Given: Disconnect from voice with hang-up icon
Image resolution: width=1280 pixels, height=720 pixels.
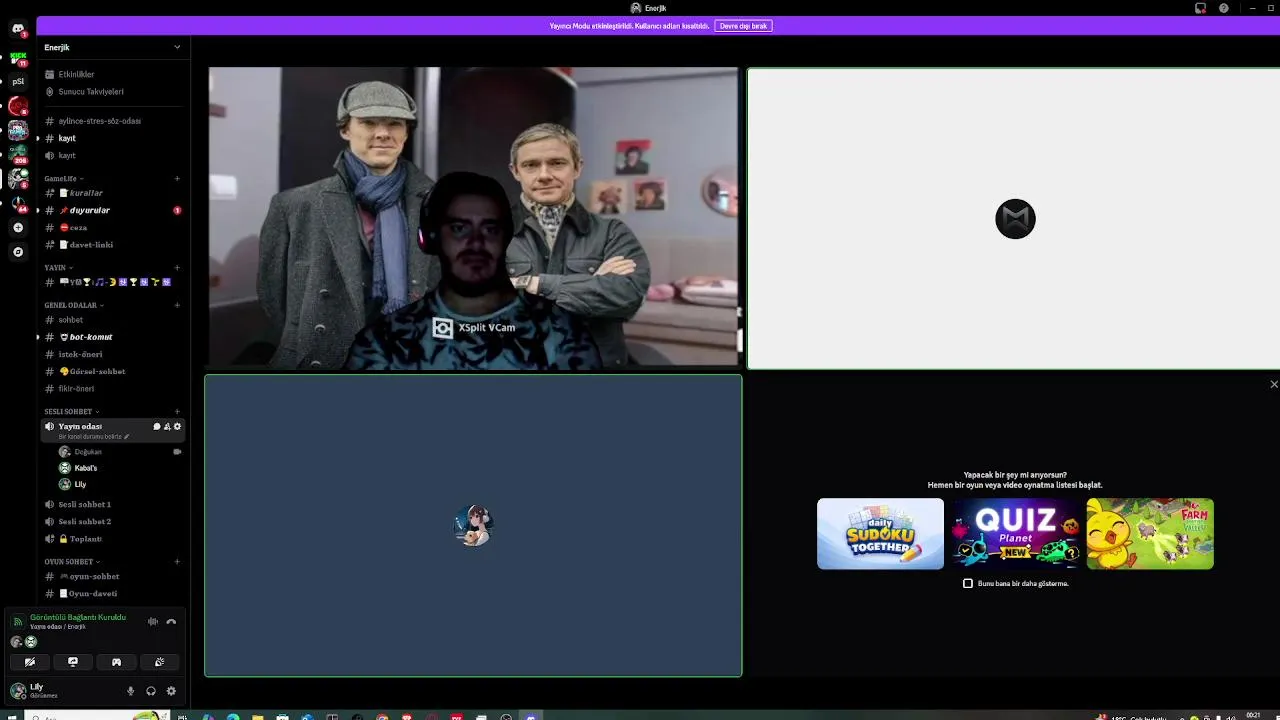Looking at the screenshot, I should 171,621.
